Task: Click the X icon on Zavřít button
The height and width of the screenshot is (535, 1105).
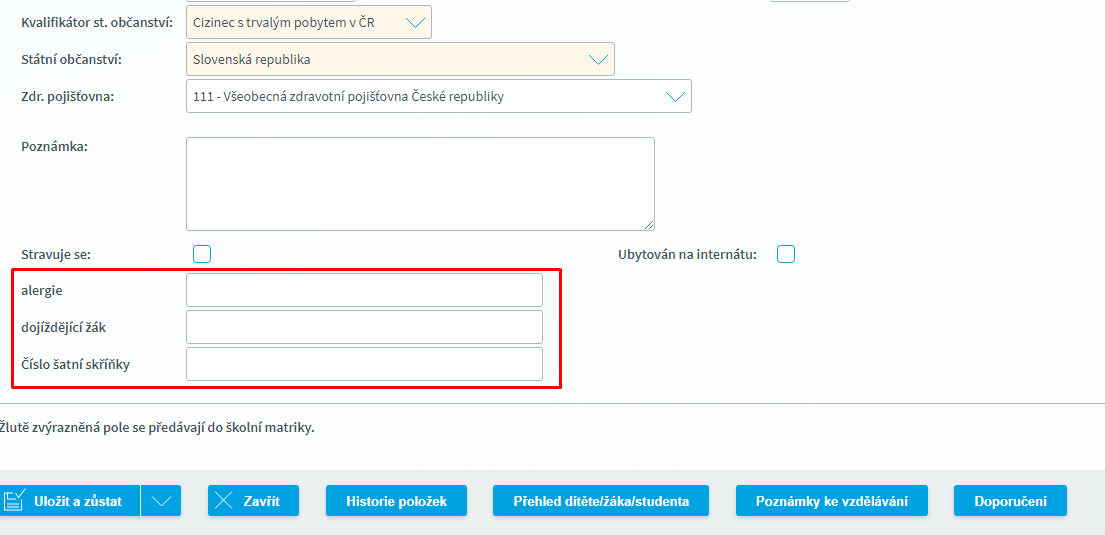Action: pos(225,500)
